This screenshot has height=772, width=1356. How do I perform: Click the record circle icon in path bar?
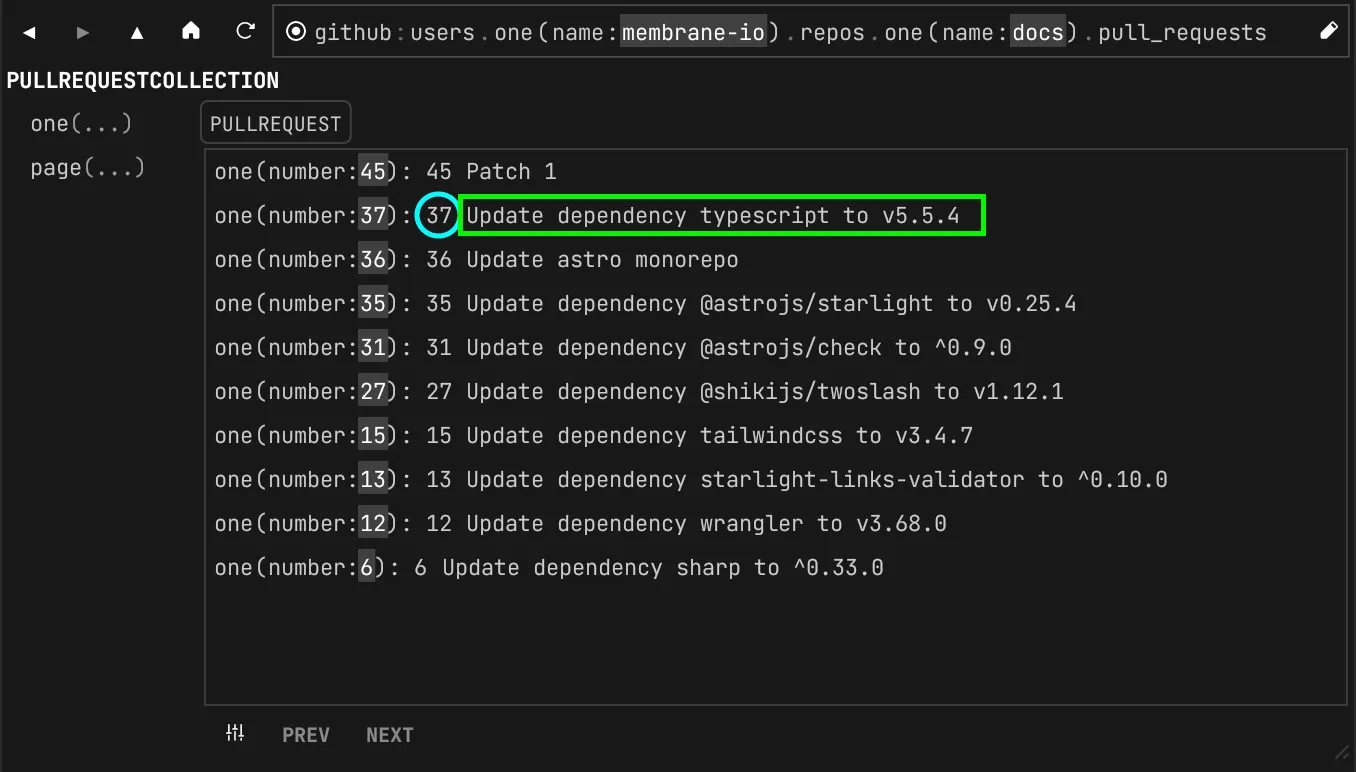[296, 32]
